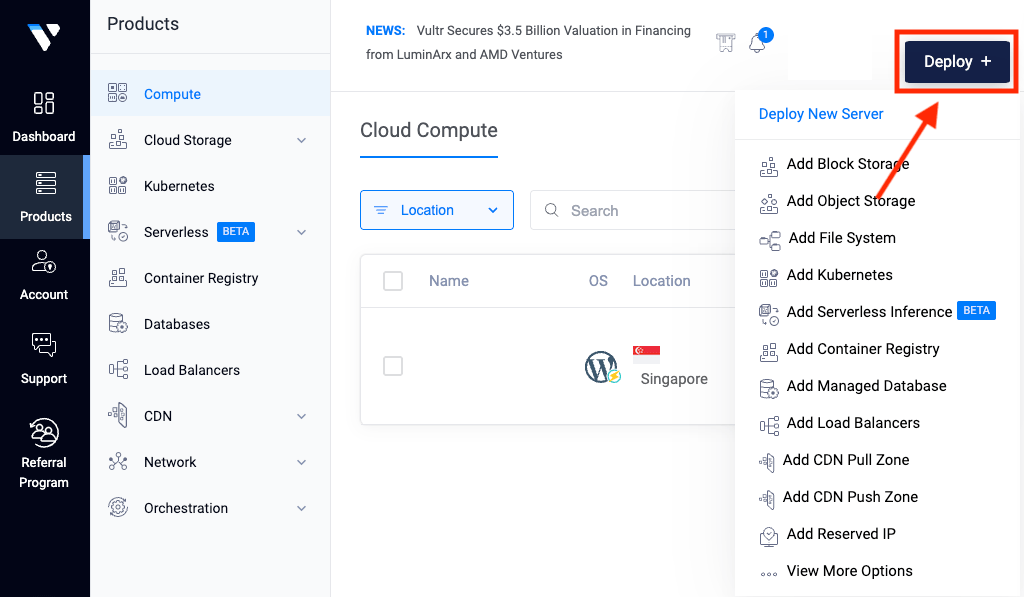Open the Databases products page label
Screen dimensions: 1024x597
(x=177, y=324)
